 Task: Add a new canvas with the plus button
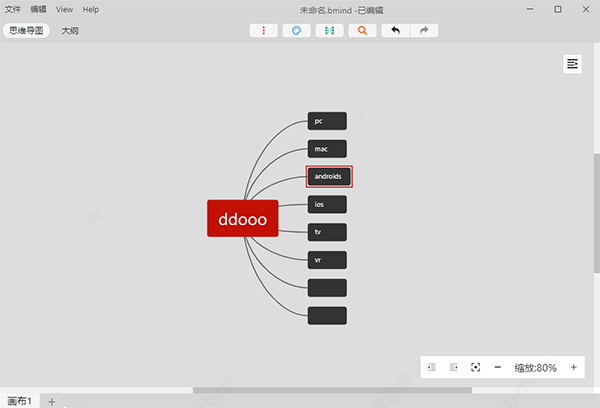(52, 401)
